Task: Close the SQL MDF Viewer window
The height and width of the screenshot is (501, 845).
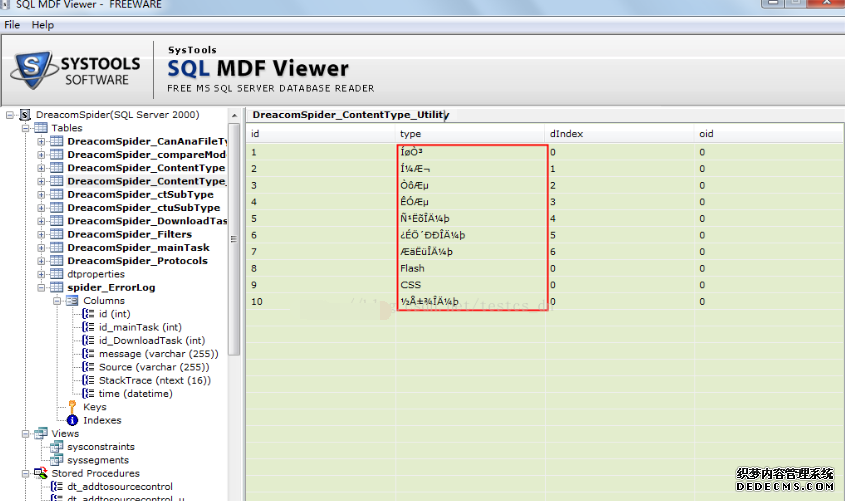Action: point(826,3)
